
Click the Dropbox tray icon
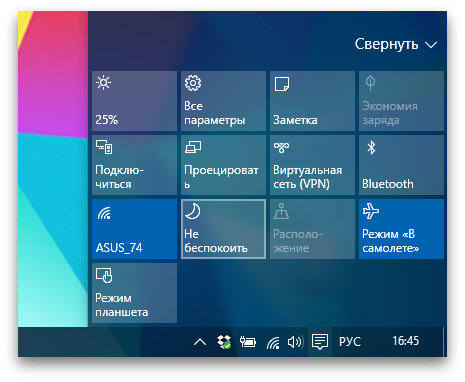click(x=224, y=342)
